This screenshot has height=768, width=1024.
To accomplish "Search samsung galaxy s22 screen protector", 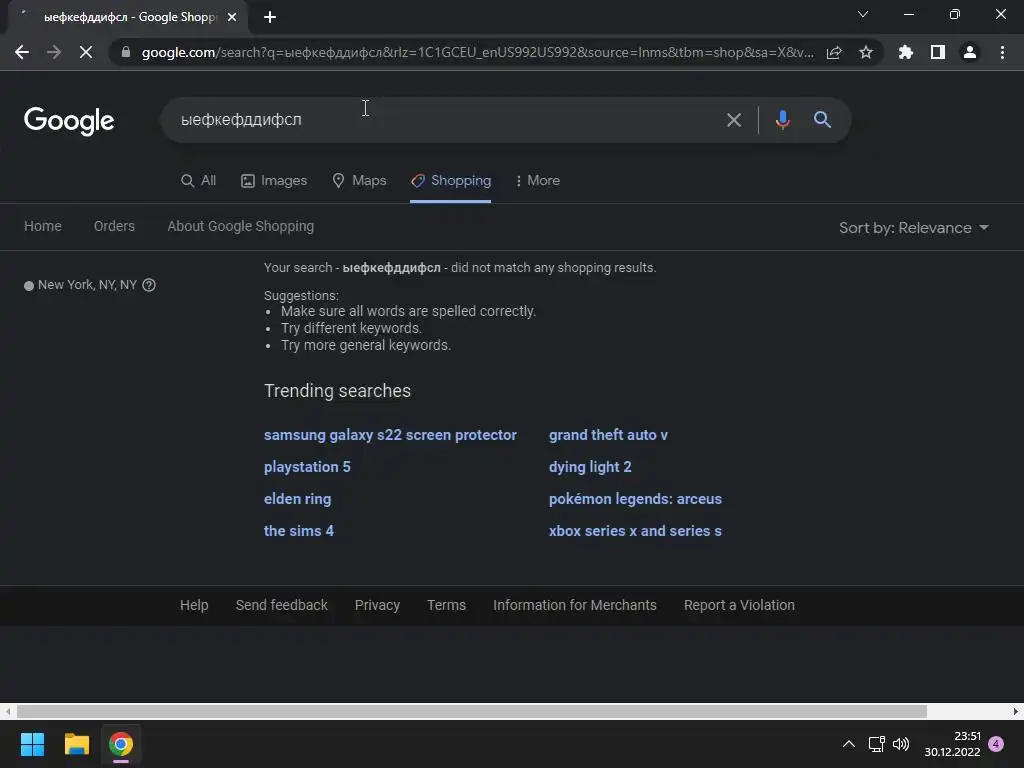I will tap(390, 435).
